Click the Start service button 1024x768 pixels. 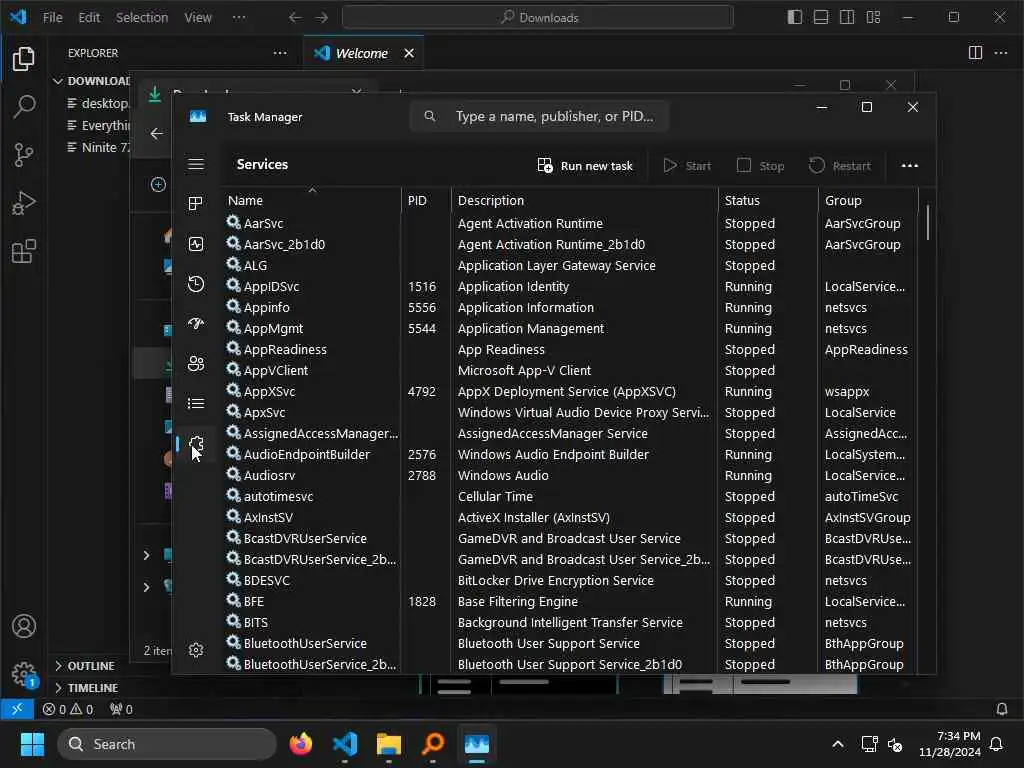pos(687,166)
